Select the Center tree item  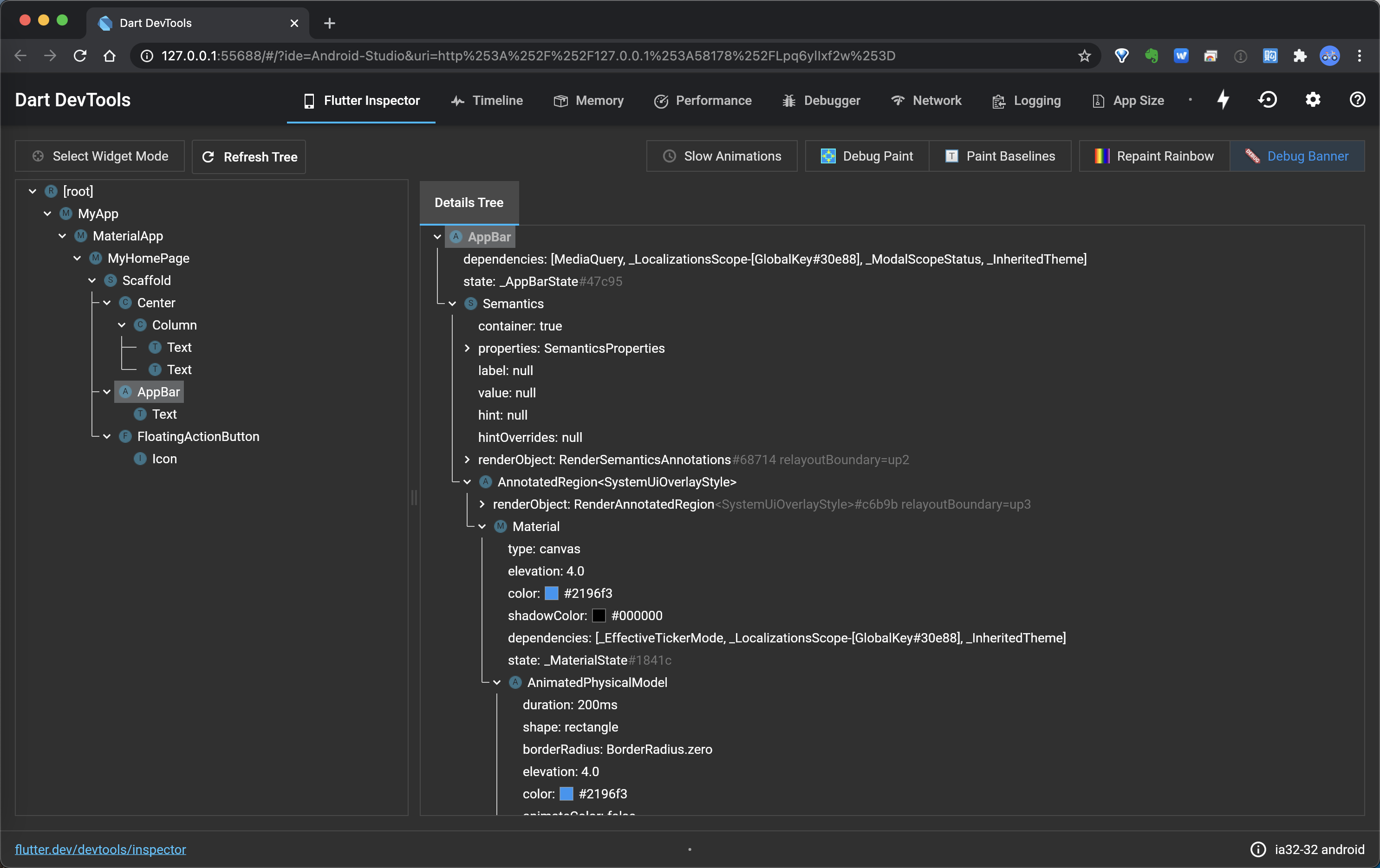click(x=156, y=303)
